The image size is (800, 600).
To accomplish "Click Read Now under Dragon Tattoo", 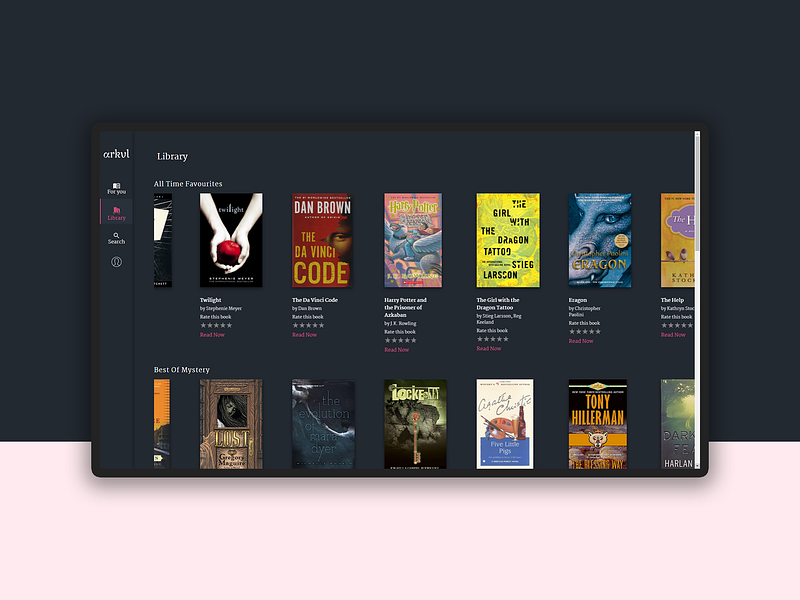I will pos(489,348).
